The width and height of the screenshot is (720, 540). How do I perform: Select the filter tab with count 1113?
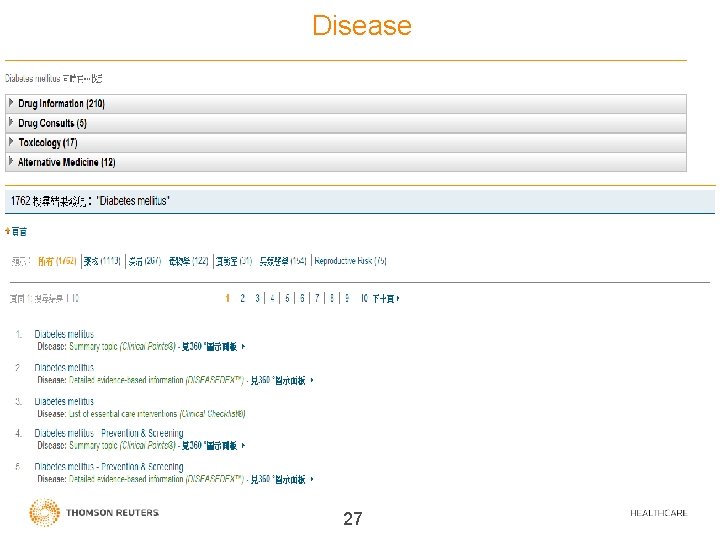[102, 261]
